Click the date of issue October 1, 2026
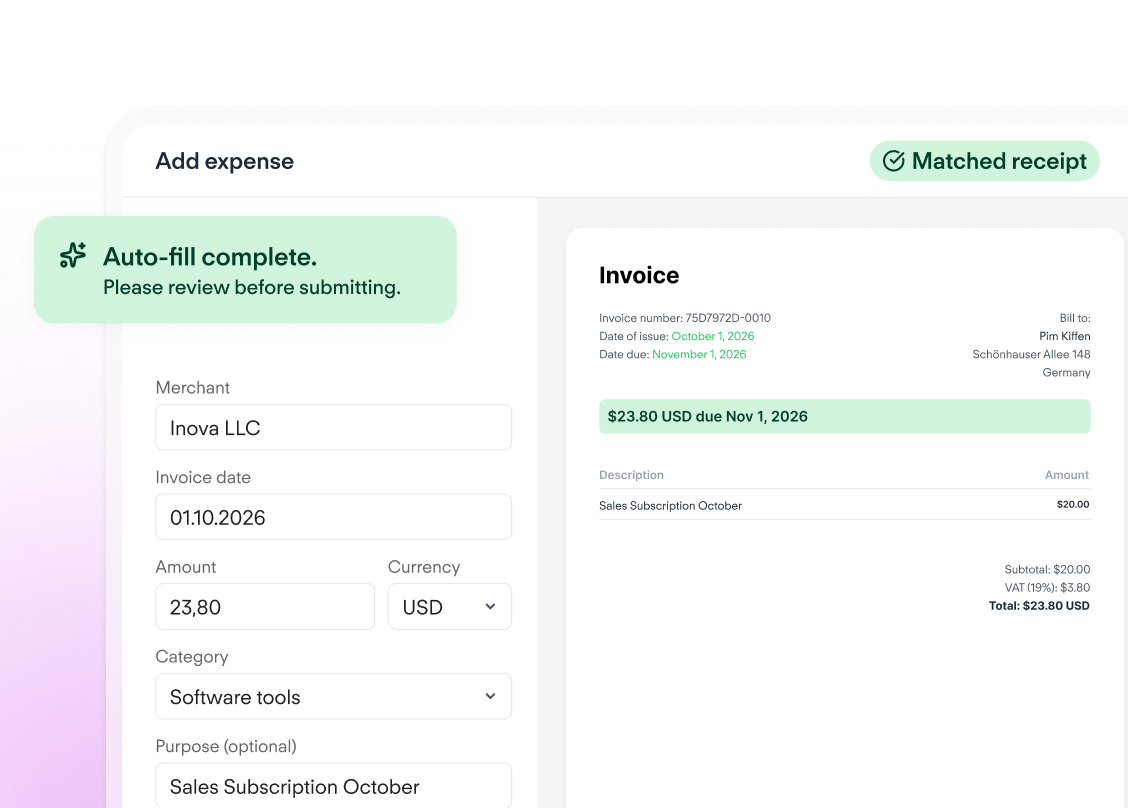Image resolution: width=1128 pixels, height=808 pixels. pyautogui.click(x=713, y=336)
